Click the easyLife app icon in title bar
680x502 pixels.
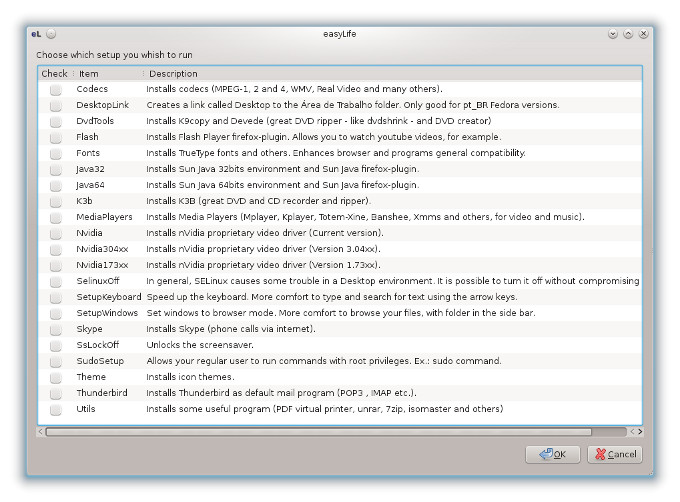pyautogui.click(x=35, y=34)
